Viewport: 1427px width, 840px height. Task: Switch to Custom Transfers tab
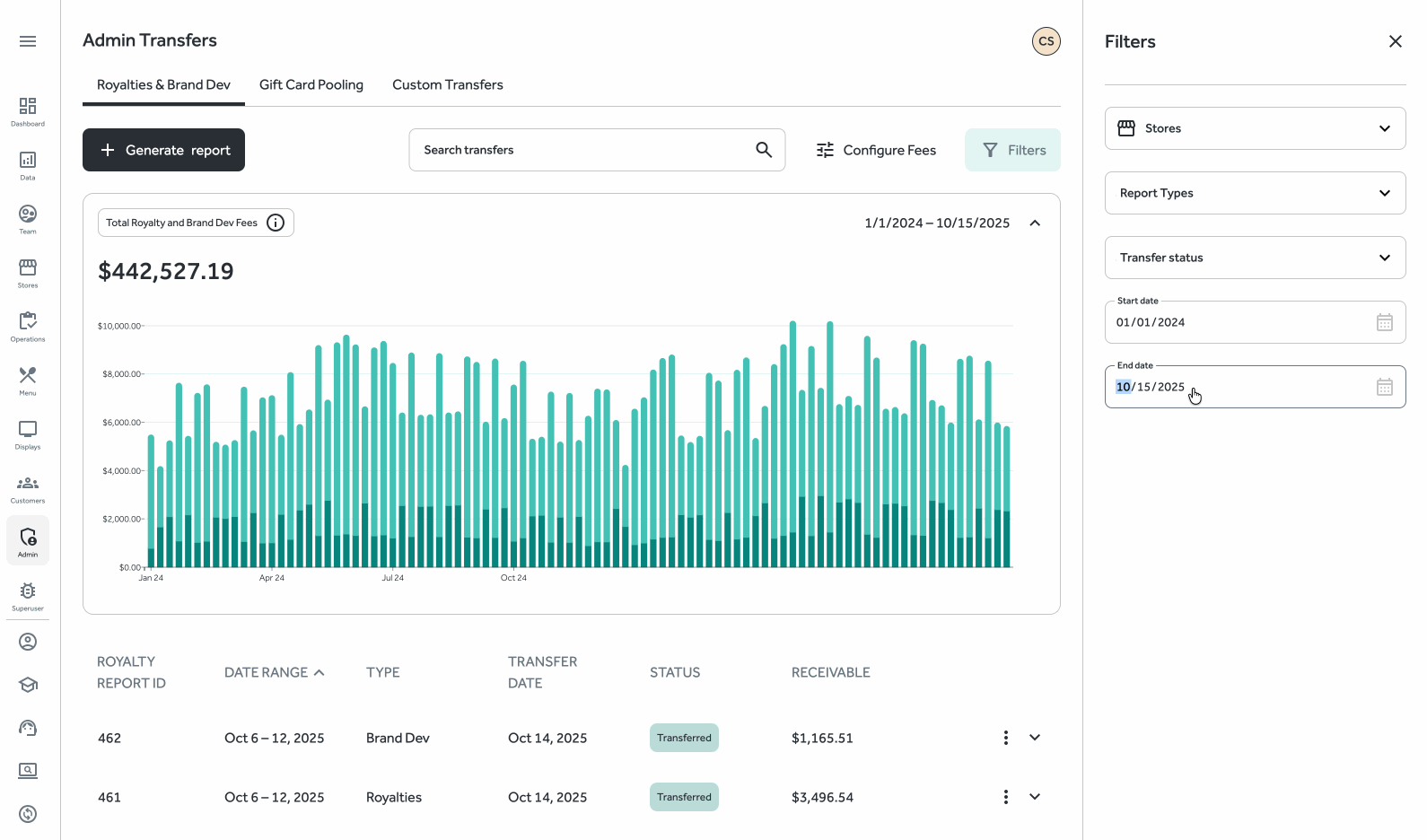[447, 84]
